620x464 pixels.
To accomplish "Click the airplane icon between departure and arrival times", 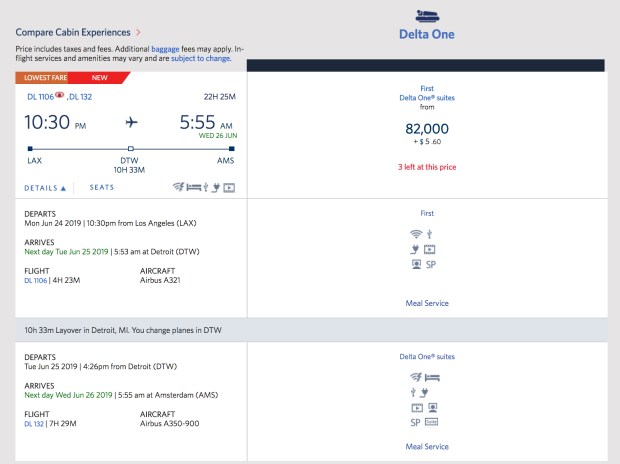I will (131, 122).
